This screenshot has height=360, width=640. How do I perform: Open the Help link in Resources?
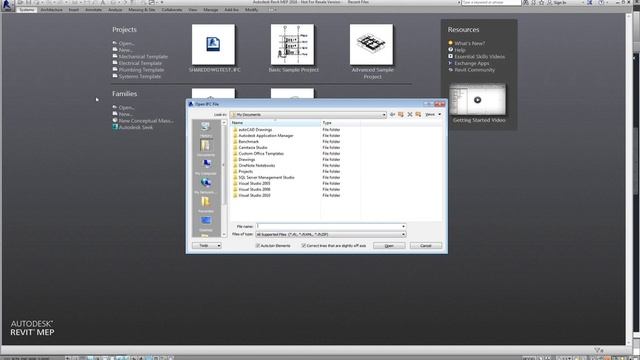(x=460, y=50)
